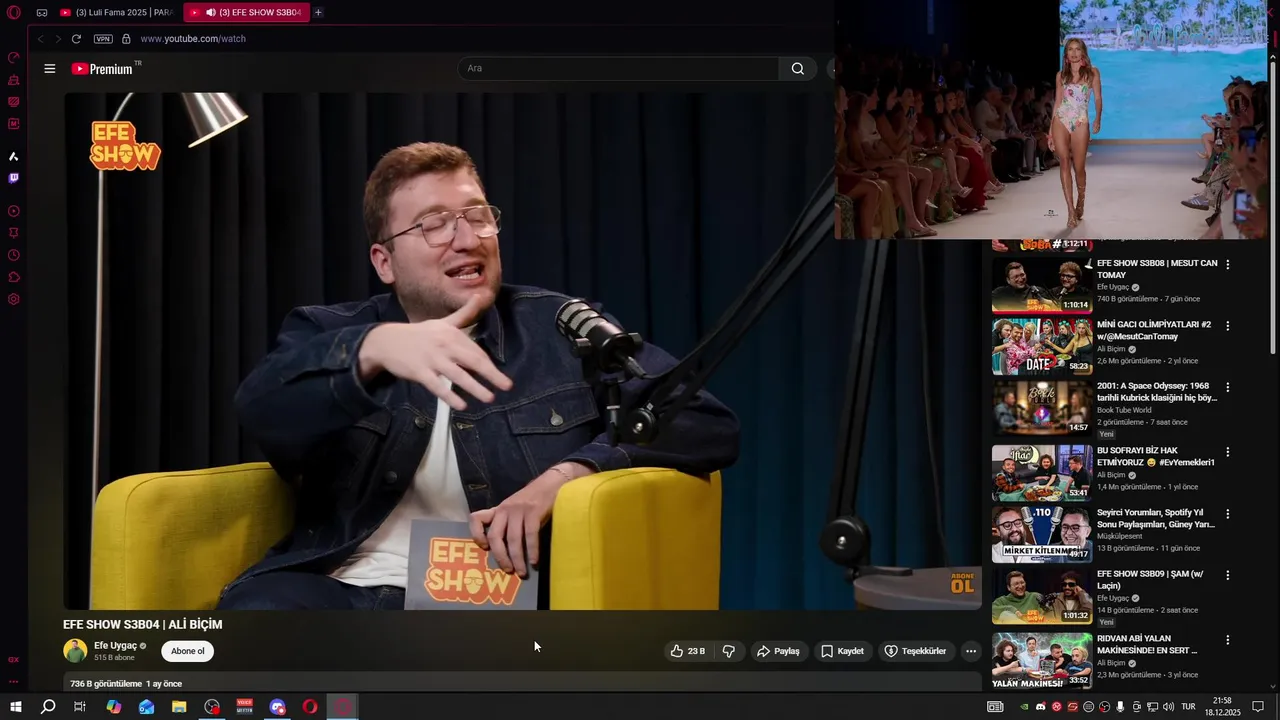Dislike the video
1280x720 pixels.
pos(729,651)
